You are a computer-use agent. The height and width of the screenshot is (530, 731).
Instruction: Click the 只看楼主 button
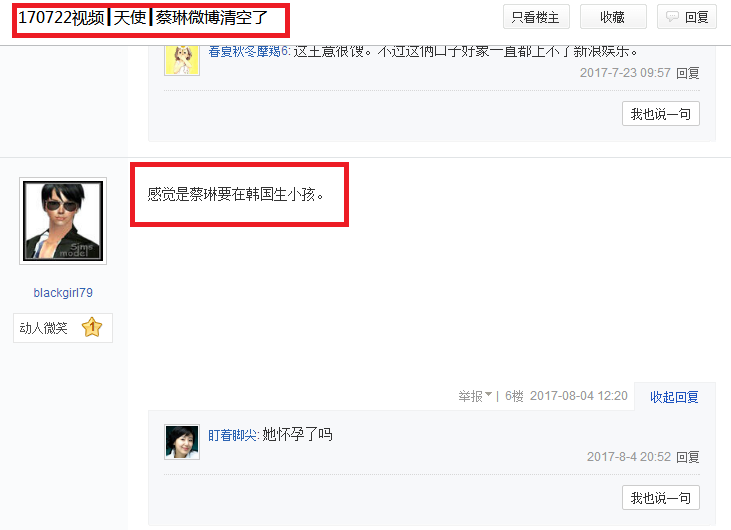point(536,17)
